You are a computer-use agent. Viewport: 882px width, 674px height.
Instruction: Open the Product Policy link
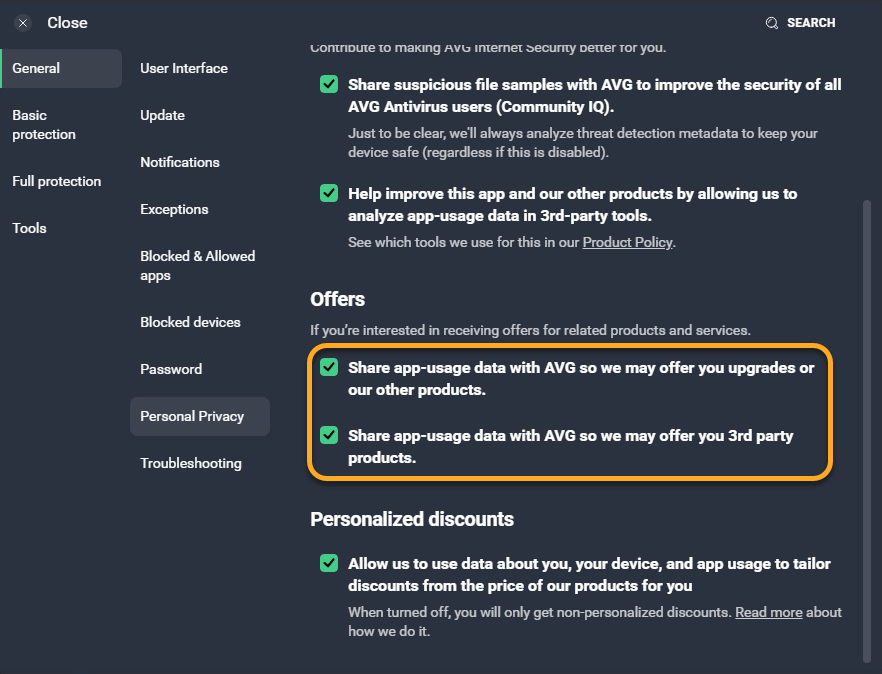(627, 242)
